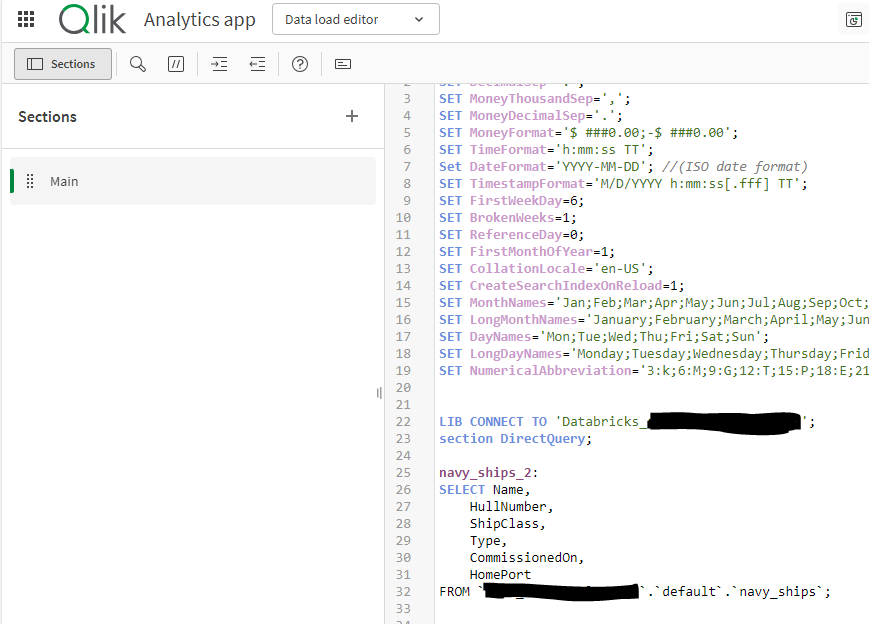This screenshot has height=624, width=869.
Task: Select the Main section
Action: coord(64,181)
